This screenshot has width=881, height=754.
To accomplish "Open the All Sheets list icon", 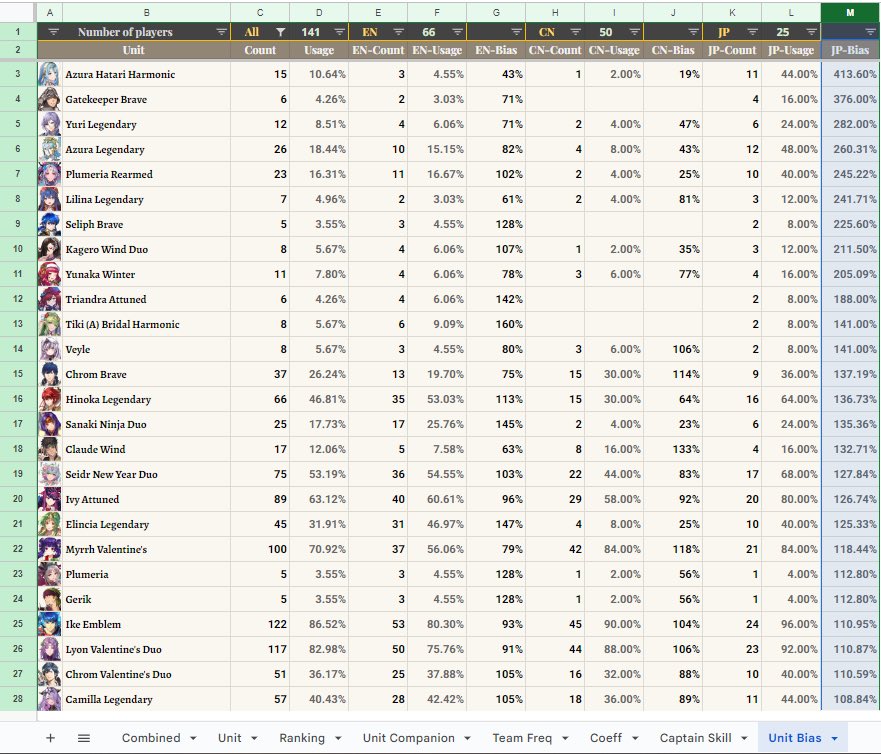I will point(84,738).
